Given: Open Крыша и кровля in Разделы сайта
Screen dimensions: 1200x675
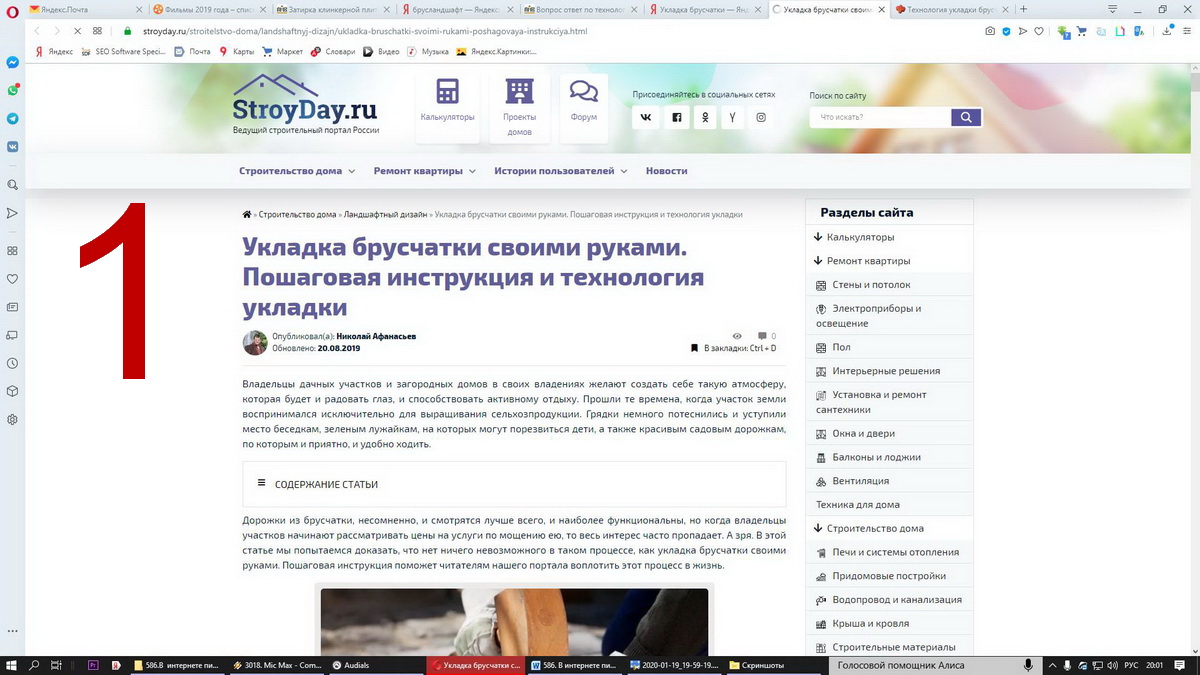Looking at the screenshot, I should click(871, 623).
